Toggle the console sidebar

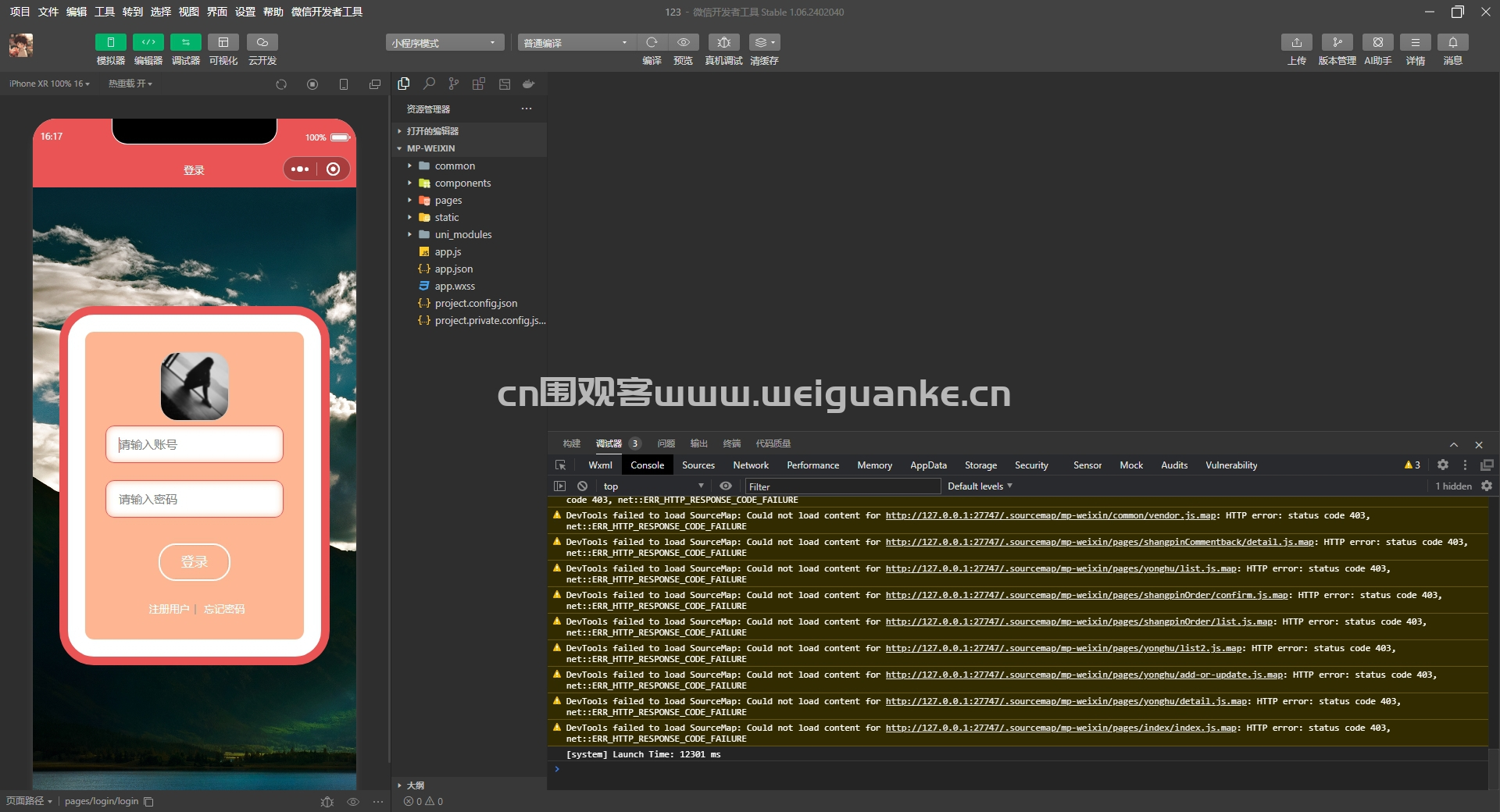click(x=559, y=486)
